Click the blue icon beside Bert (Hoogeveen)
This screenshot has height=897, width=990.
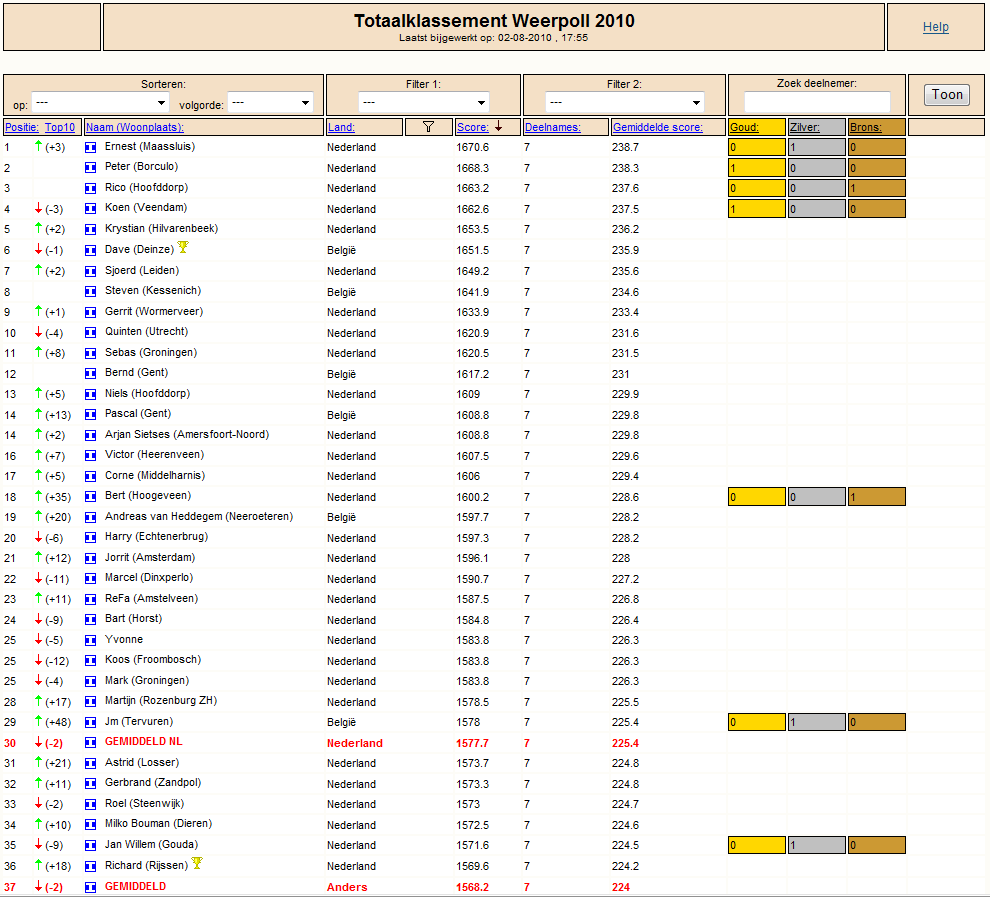90,497
